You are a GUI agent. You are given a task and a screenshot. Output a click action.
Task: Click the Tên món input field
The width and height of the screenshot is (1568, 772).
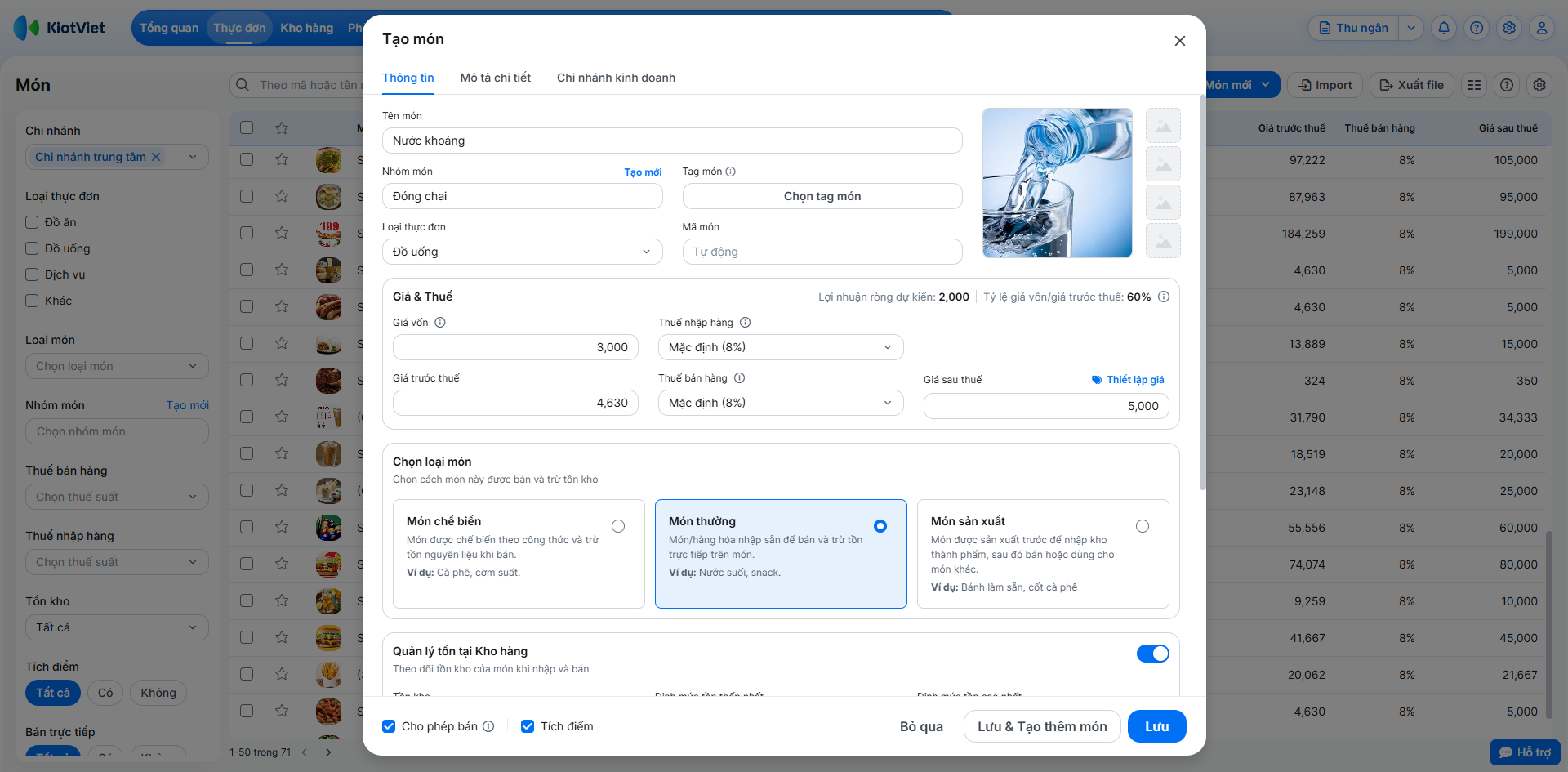(672, 141)
